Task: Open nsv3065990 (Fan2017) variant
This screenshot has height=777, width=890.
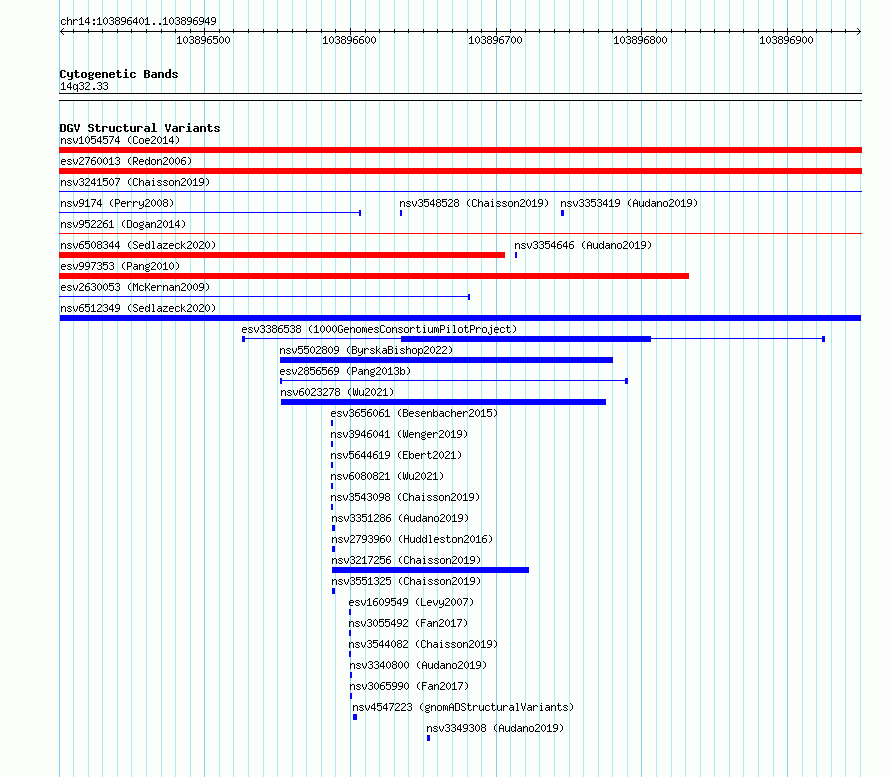Action: 409,686
